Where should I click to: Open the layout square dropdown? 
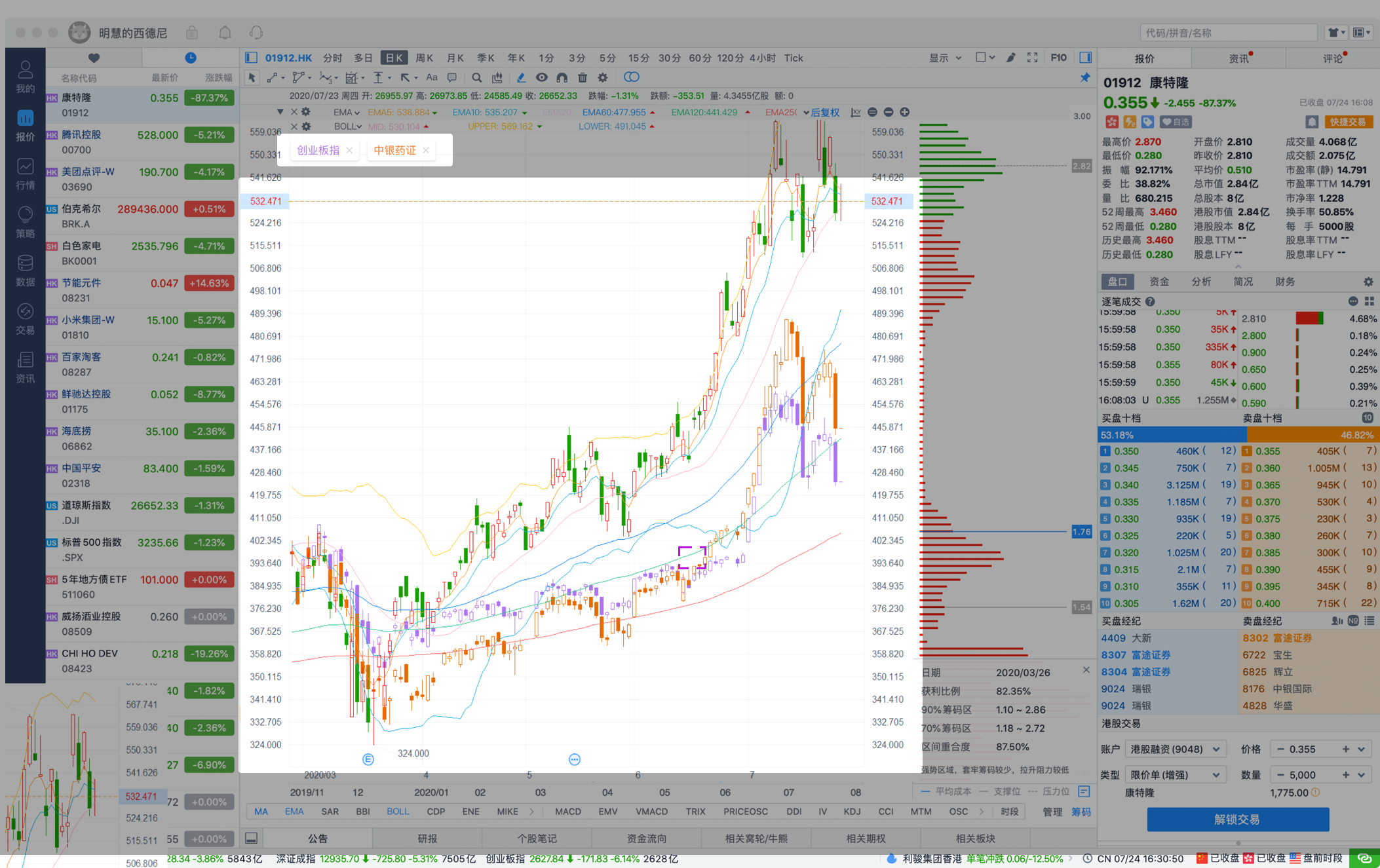(x=985, y=58)
